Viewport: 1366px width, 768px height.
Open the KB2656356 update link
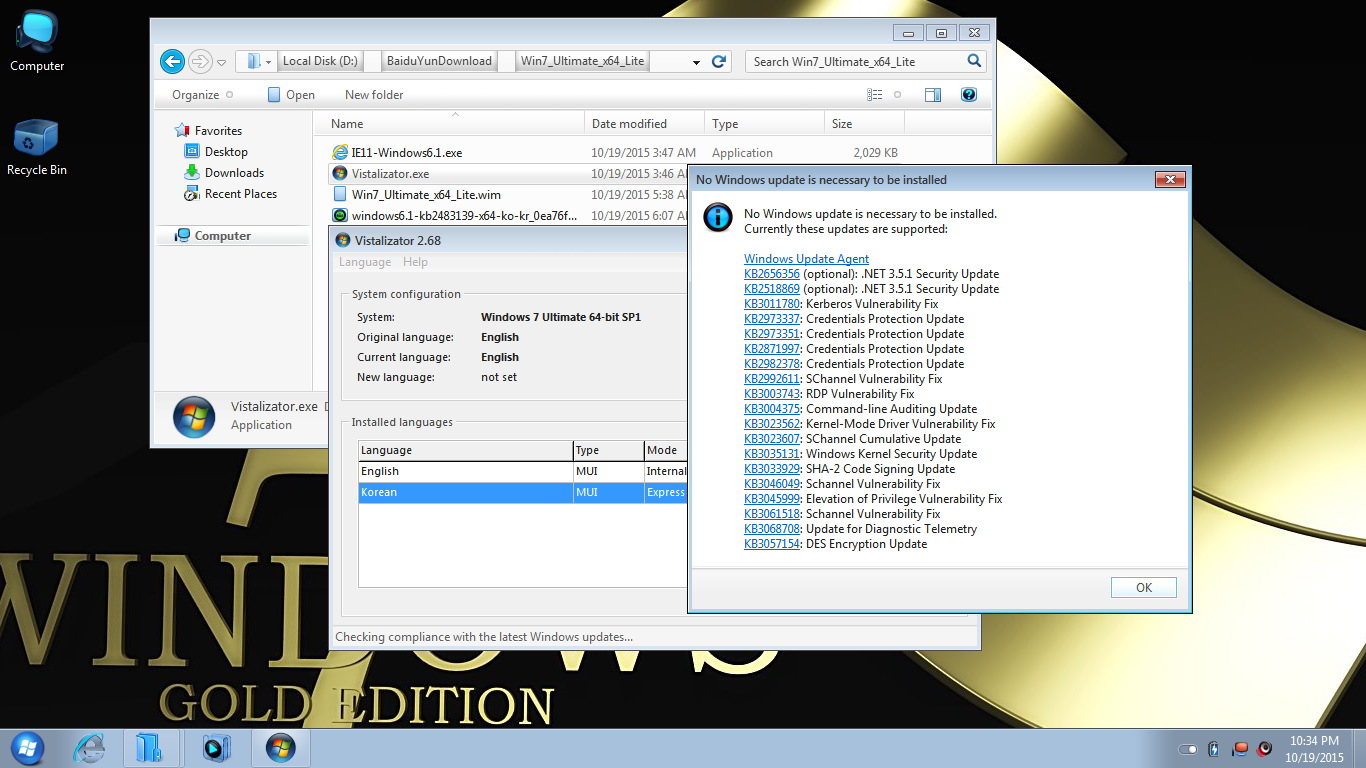point(772,274)
